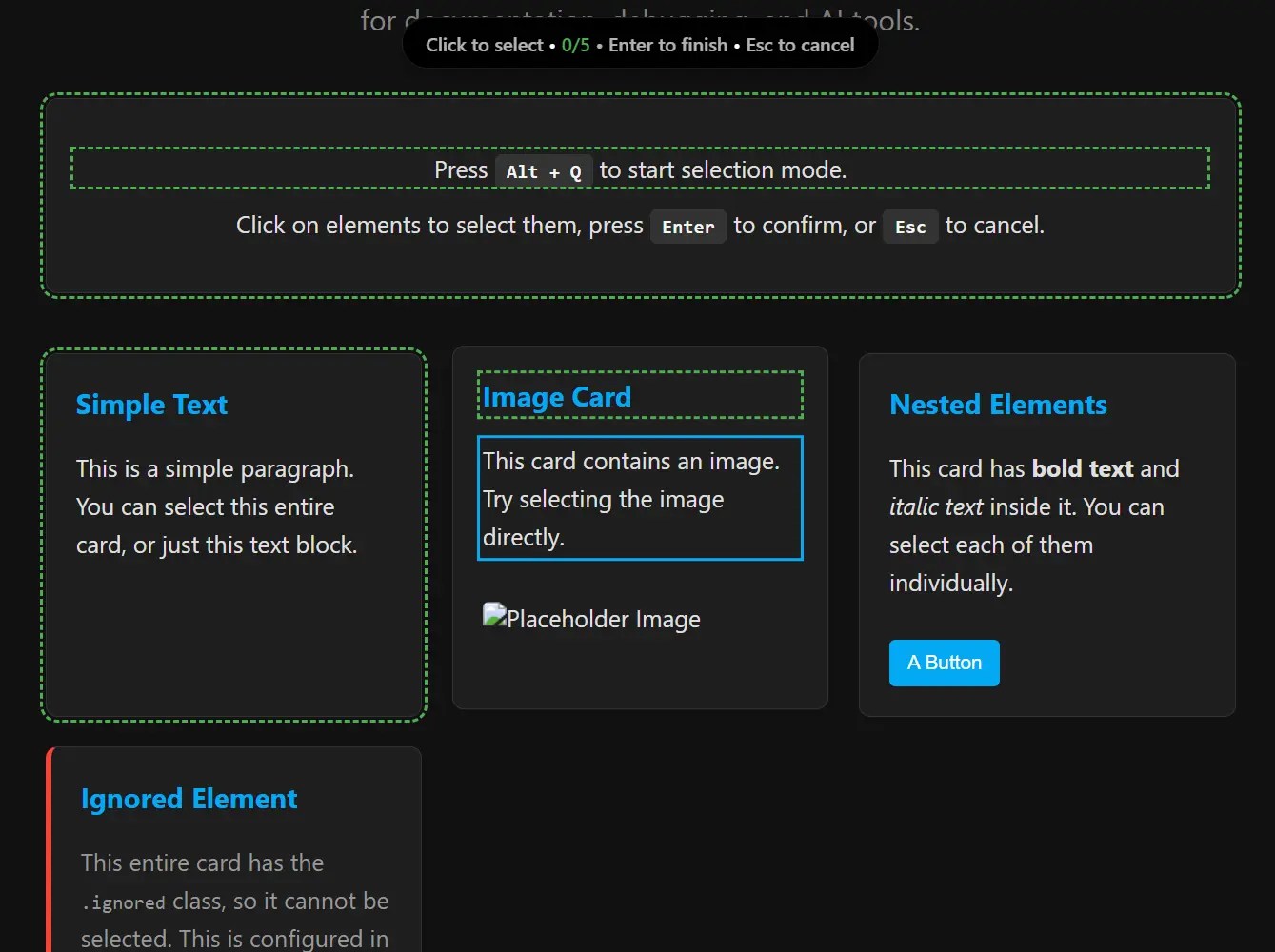This screenshot has height=952, width=1275.
Task: Click the Alt + Q key badge
Action: click(544, 171)
